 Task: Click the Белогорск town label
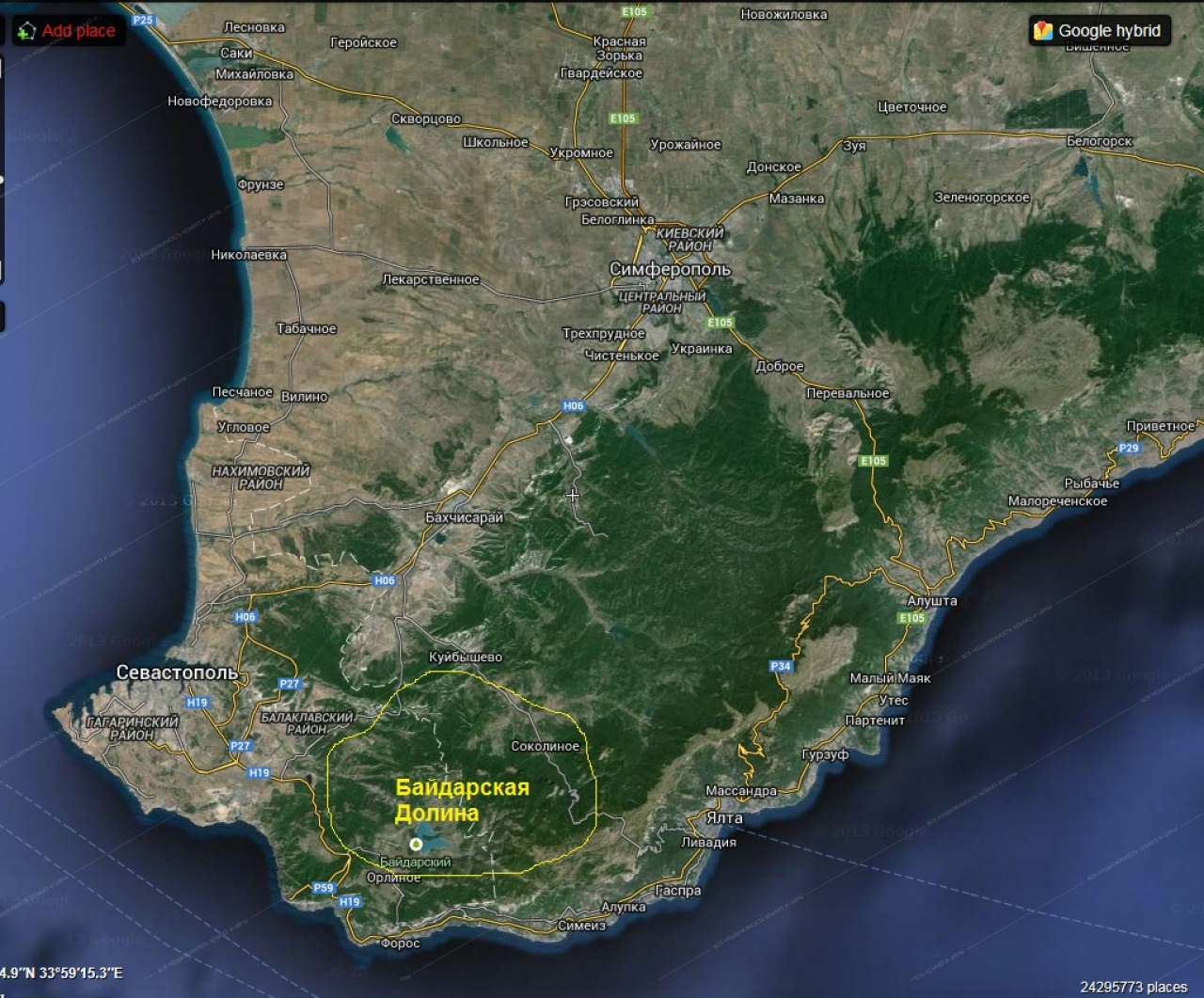(x=1099, y=141)
